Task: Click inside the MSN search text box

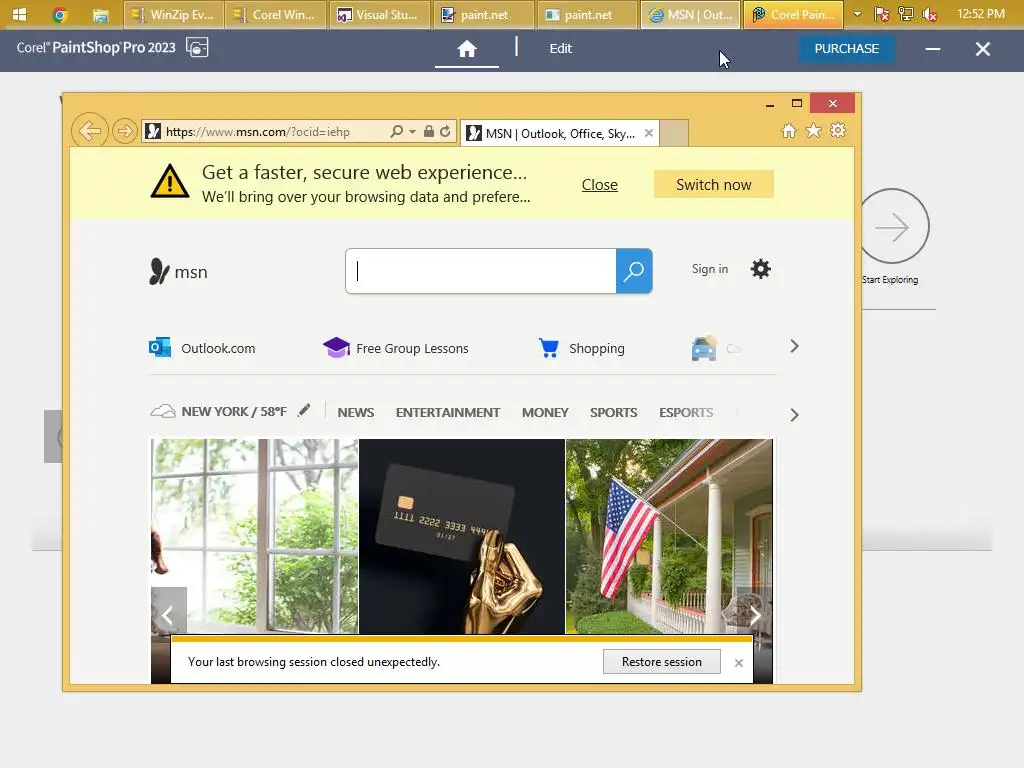Action: tap(481, 271)
